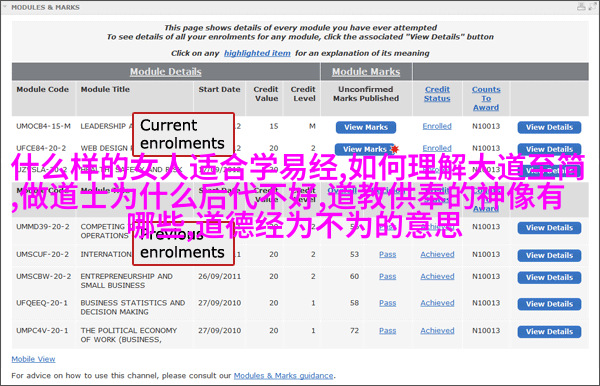This screenshot has height=386, width=600.
Task: Click start date 26/09/2011 for UMSCBW-20-2
Action: pyautogui.click(x=219, y=276)
